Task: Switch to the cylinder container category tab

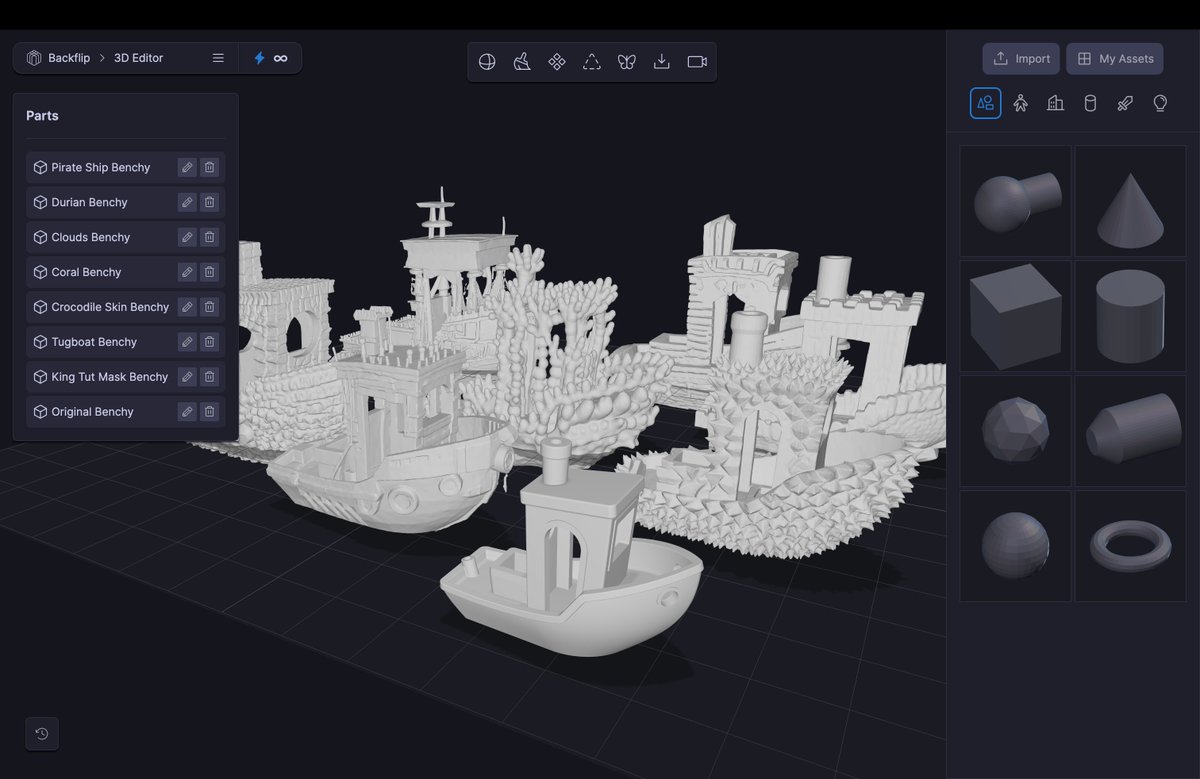Action: [x=1091, y=103]
